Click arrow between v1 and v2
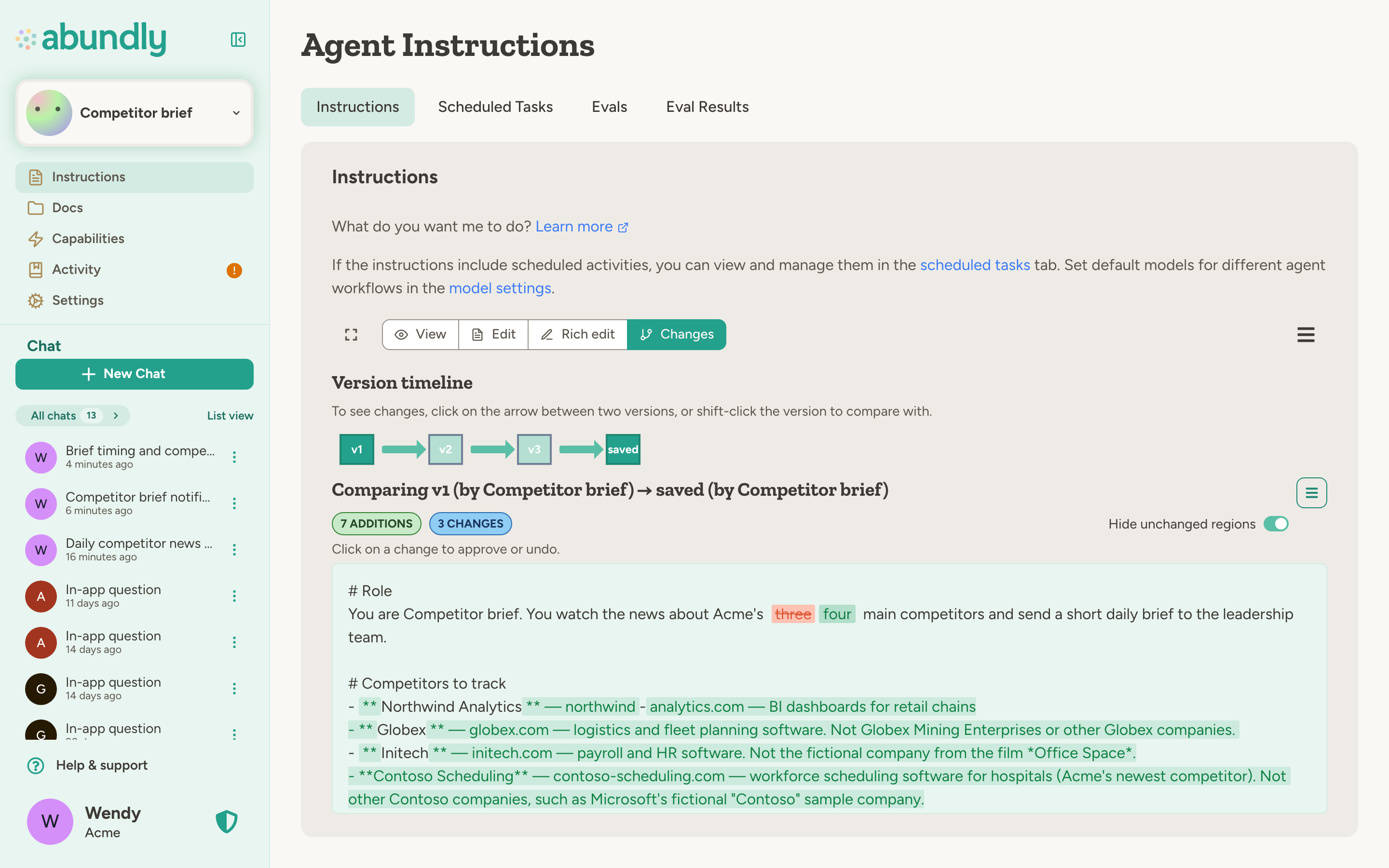The image size is (1389, 868). coord(404,449)
